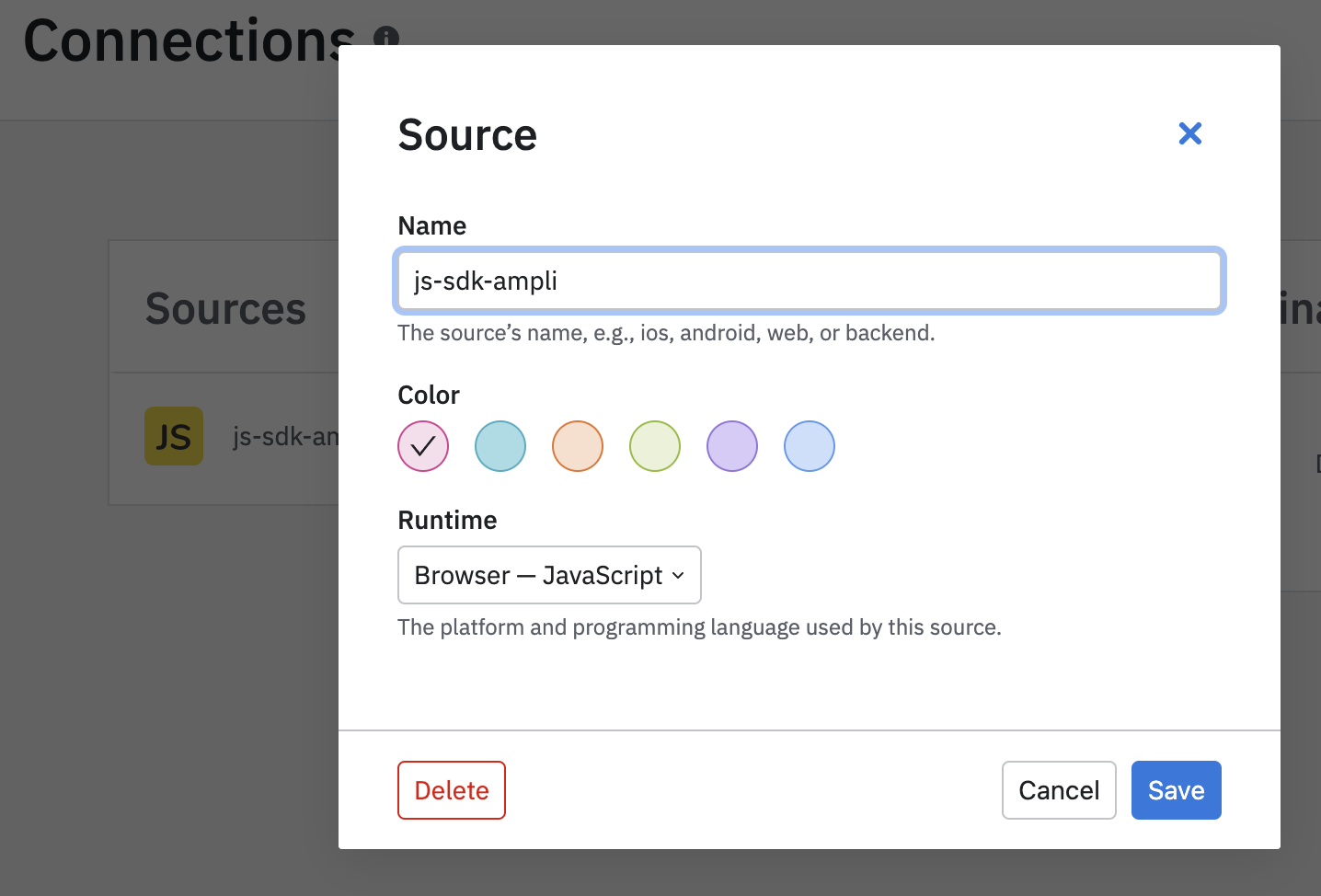Click the Name field label

pyautogui.click(x=431, y=225)
